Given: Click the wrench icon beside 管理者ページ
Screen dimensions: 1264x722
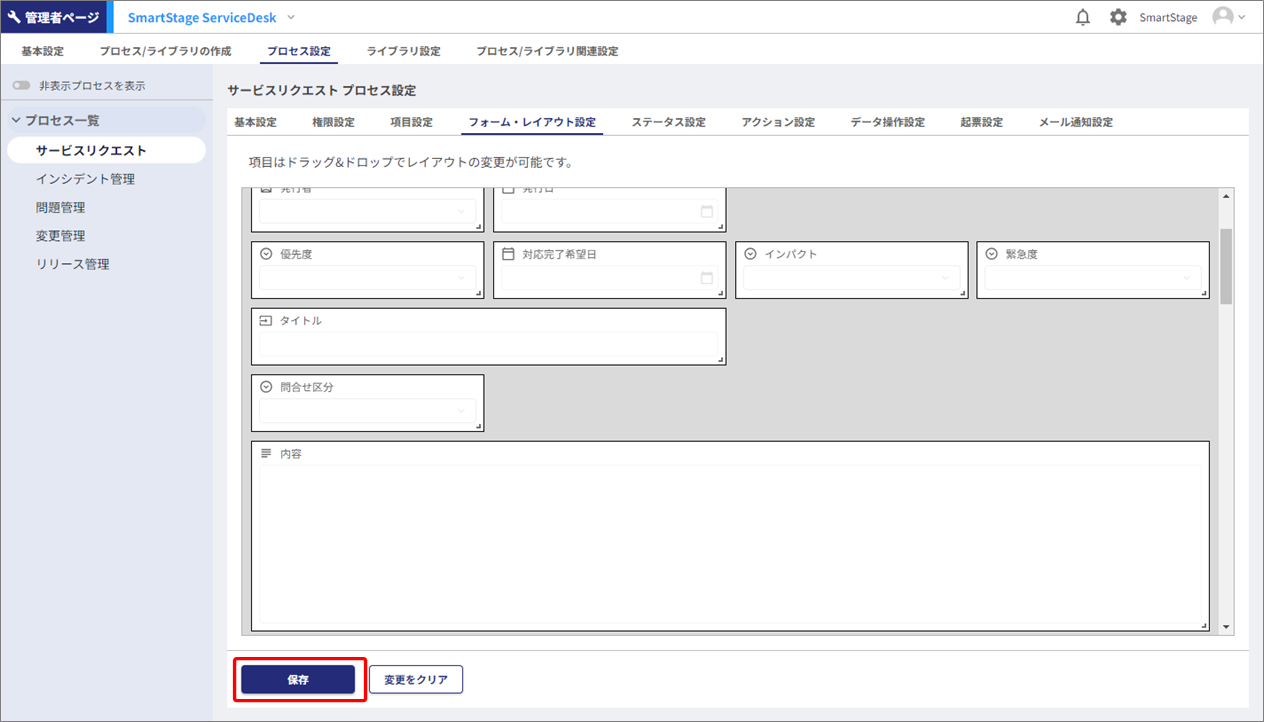Looking at the screenshot, I should pyautogui.click(x=15, y=17).
